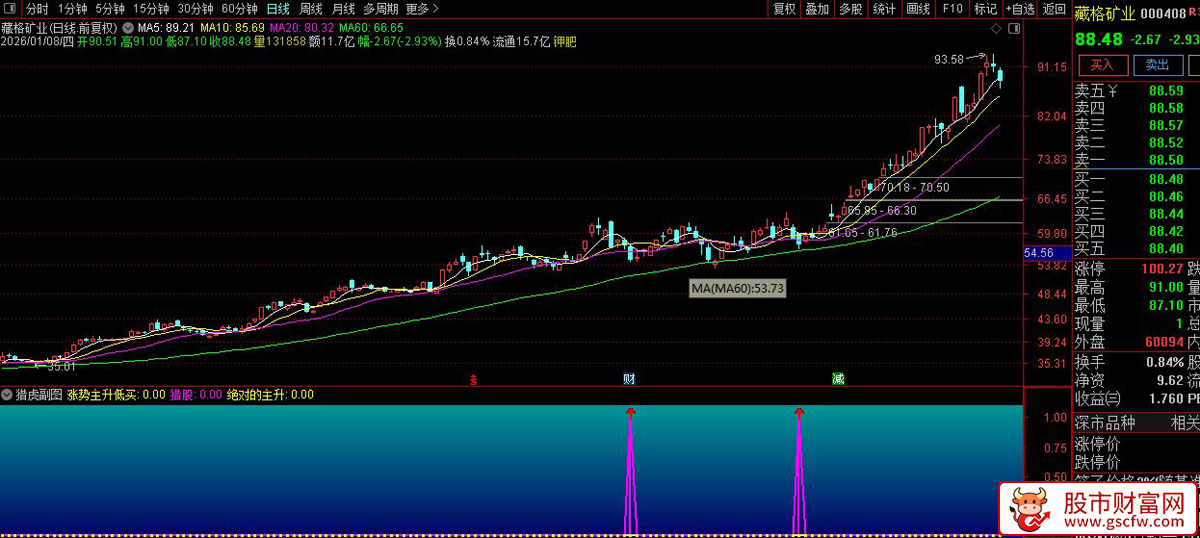Viewport: 1200px width, 538px height.
Task: Click the ¥ icon next to 卖五
Action: pos(1113,91)
